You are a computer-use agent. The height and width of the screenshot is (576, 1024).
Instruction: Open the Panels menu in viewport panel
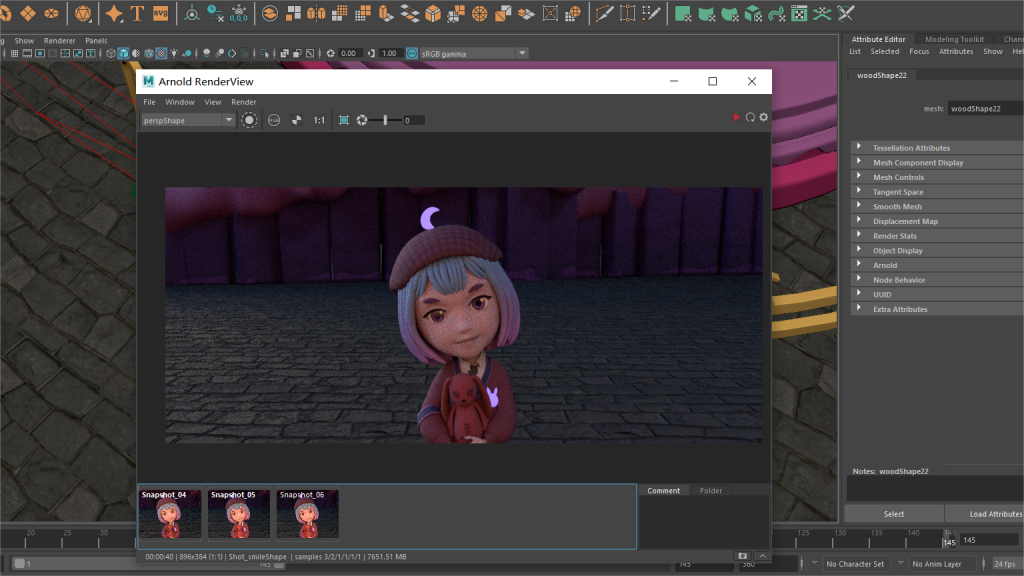96,40
